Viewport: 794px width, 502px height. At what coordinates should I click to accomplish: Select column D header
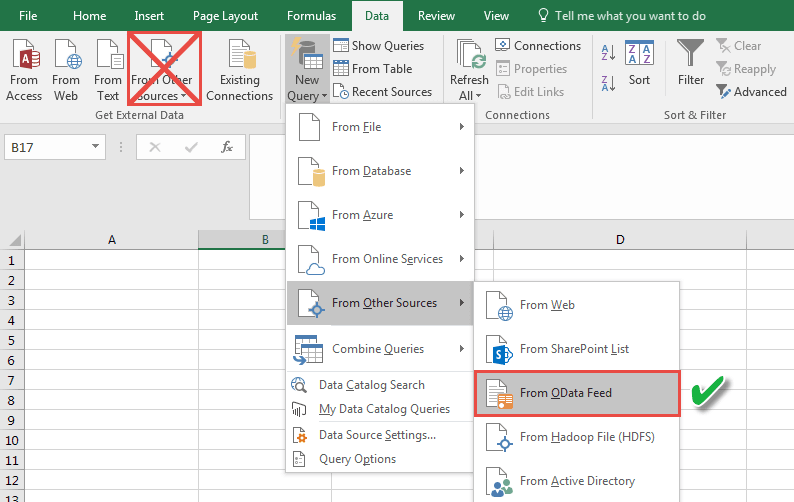(x=620, y=240)
